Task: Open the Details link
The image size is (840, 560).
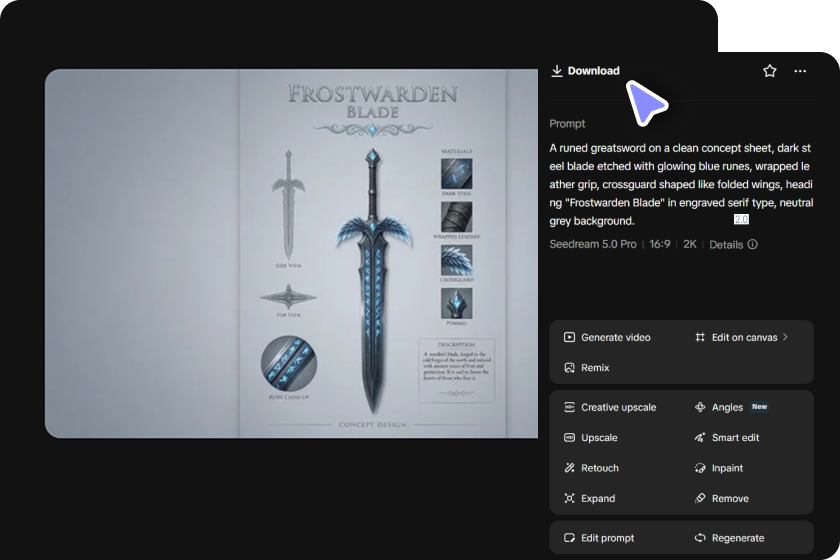Action: [726, 244]
